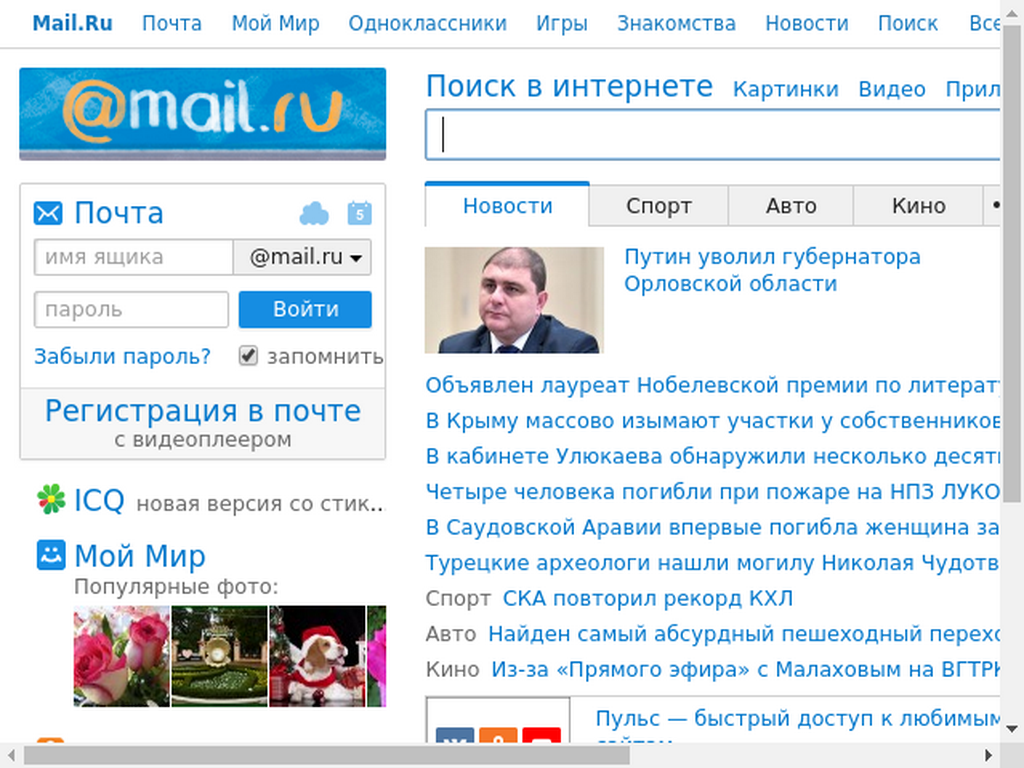Focus the internet search input box
This screenshot has width=1024, height=768.
pos(712,135)
